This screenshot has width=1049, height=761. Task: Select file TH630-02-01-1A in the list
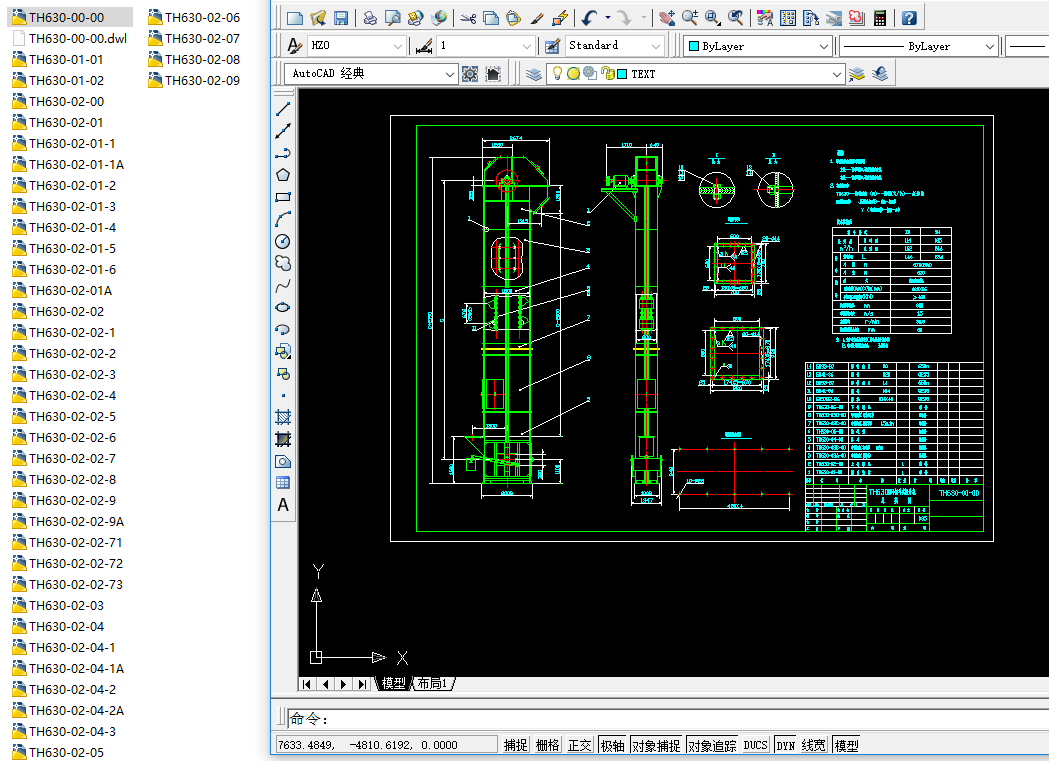click(x=76, y=164)
